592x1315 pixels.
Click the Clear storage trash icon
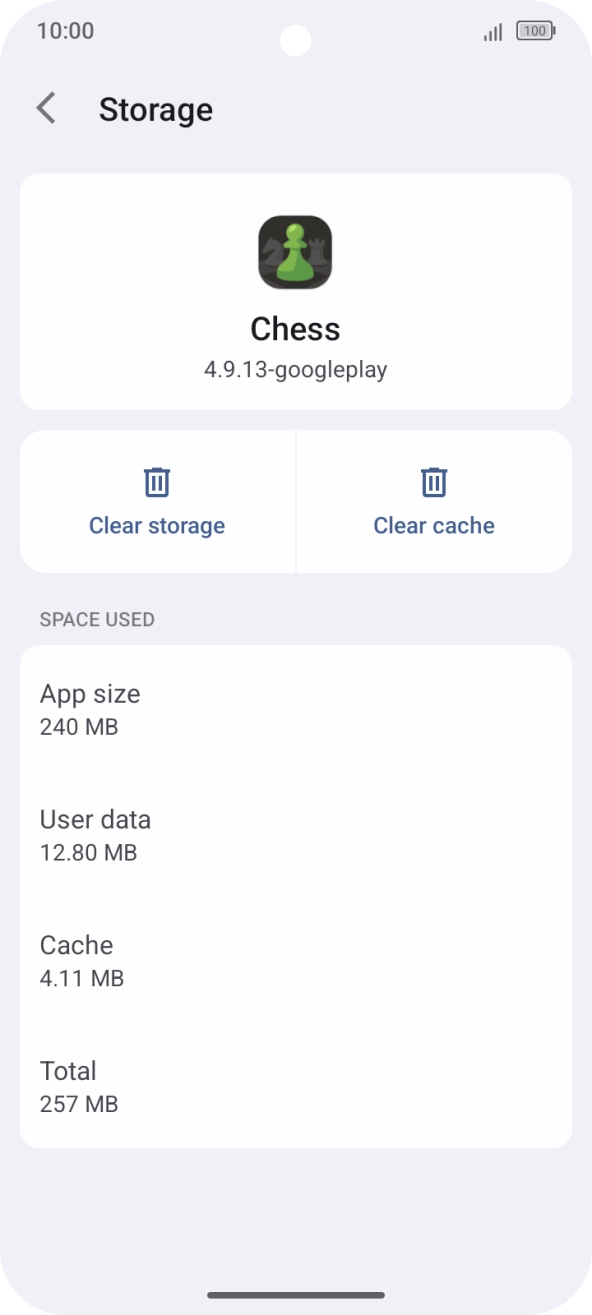pyautogui.click(x=157, y=481)
